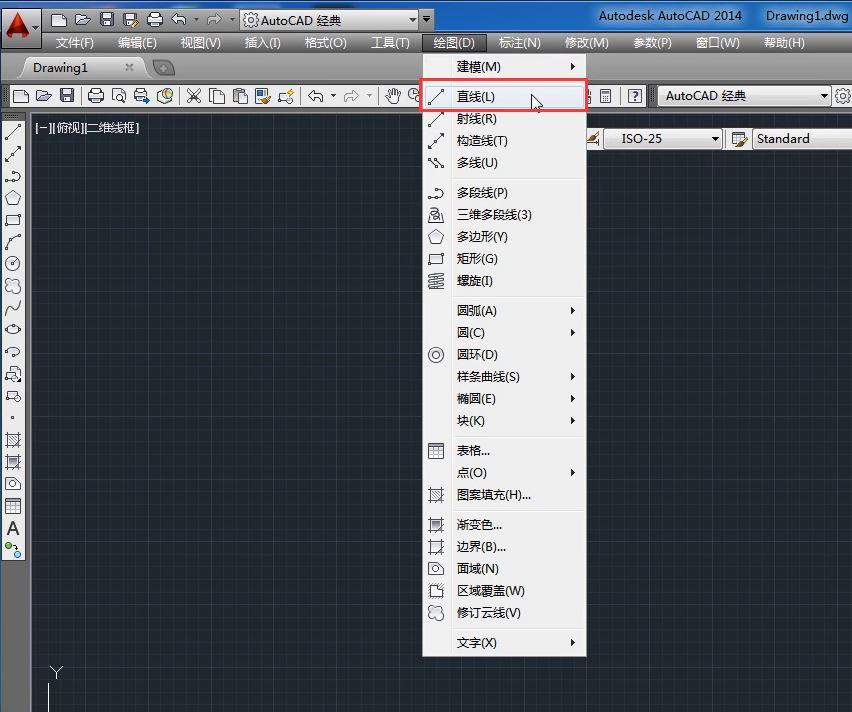Image resolution: width=852 pixels, height=712 pixels.
Task: Click Save in quick access toolbar
Action: 107,20
